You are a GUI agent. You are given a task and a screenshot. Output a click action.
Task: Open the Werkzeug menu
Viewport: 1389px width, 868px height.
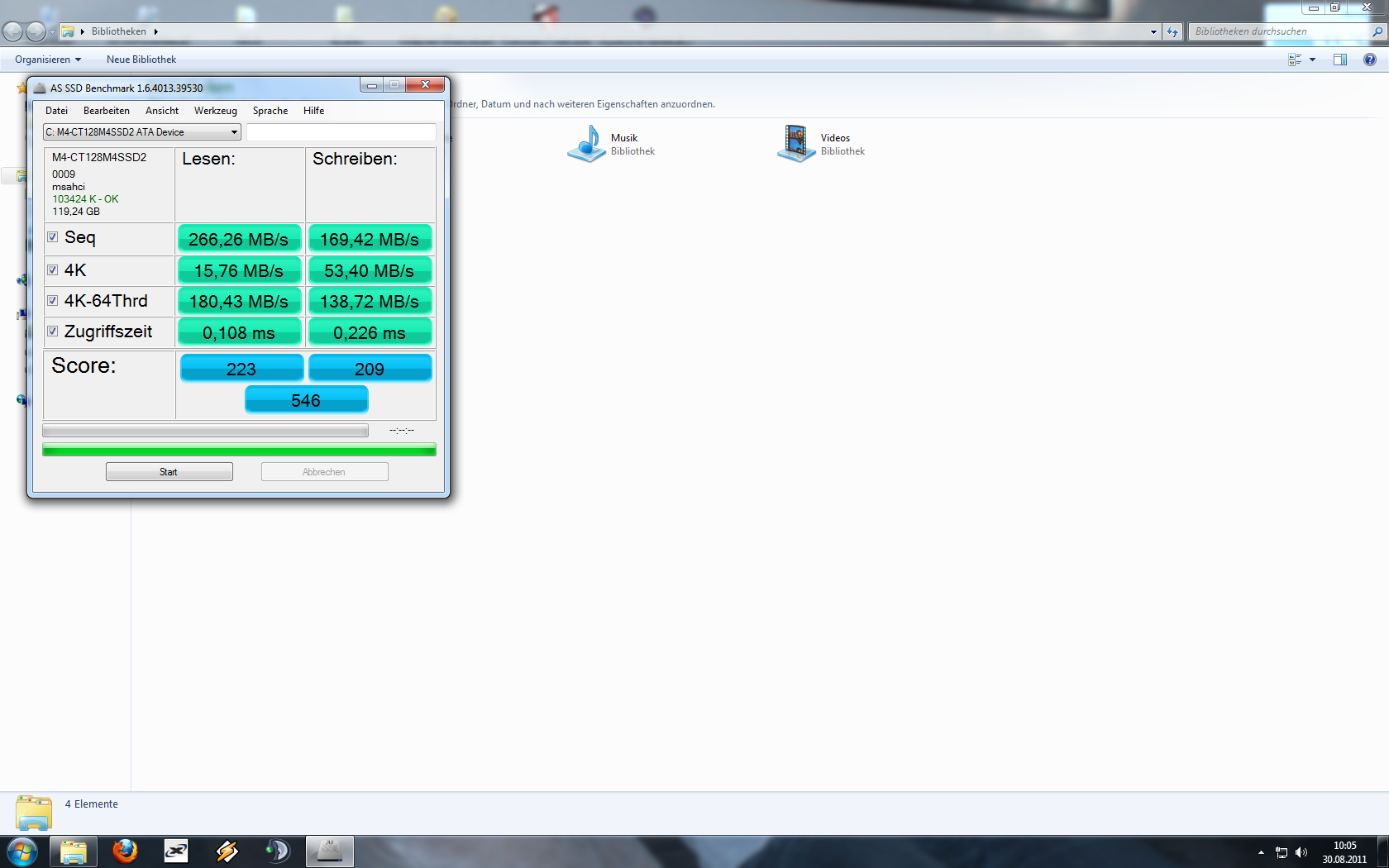pyautogui.click(x=216, y=111)
